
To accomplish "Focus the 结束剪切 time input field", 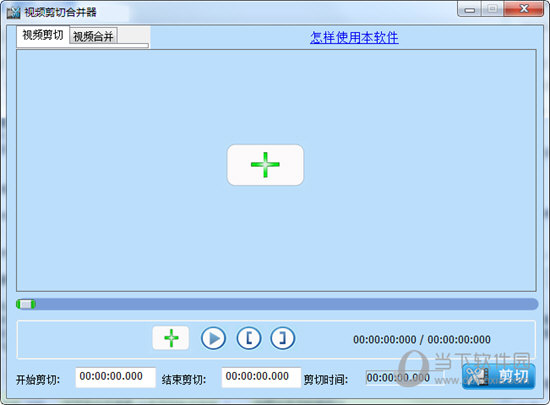I will click(x=261, y=377).
